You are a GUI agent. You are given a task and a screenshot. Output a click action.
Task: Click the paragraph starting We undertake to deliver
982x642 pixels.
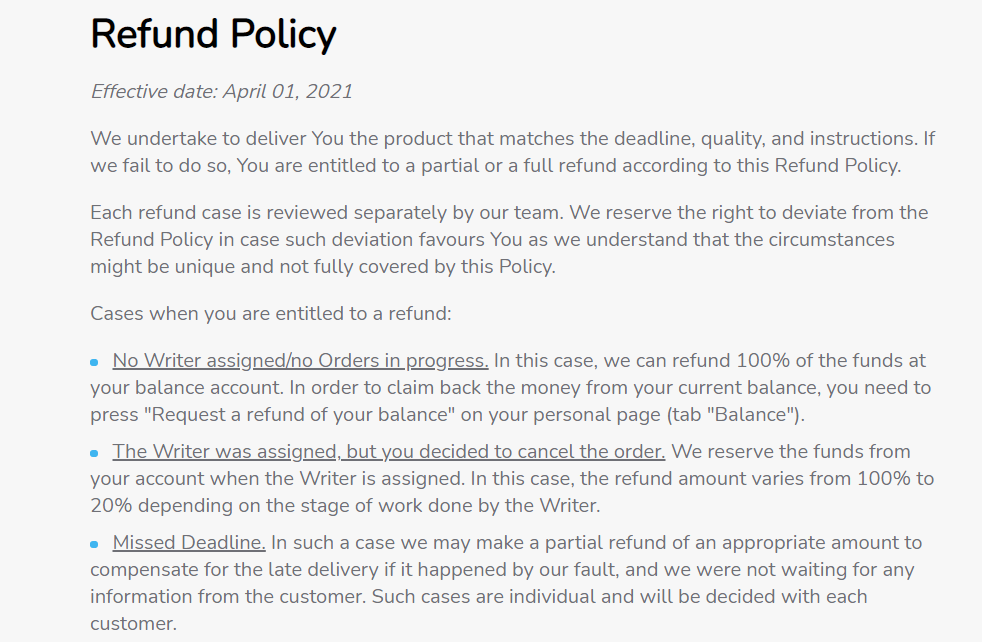(x=512, y=152)
